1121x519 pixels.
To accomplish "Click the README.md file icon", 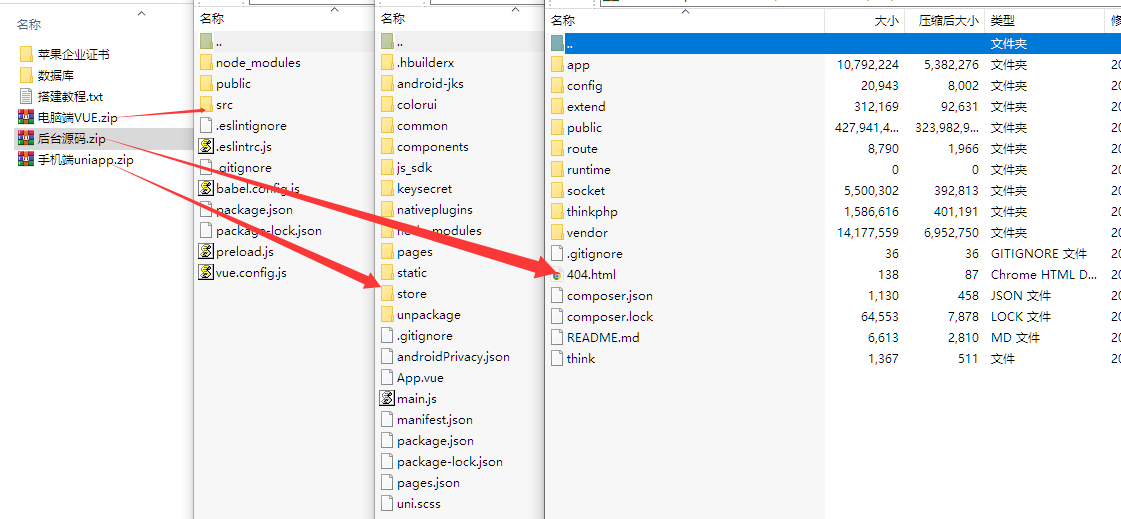I will [557, 337].
